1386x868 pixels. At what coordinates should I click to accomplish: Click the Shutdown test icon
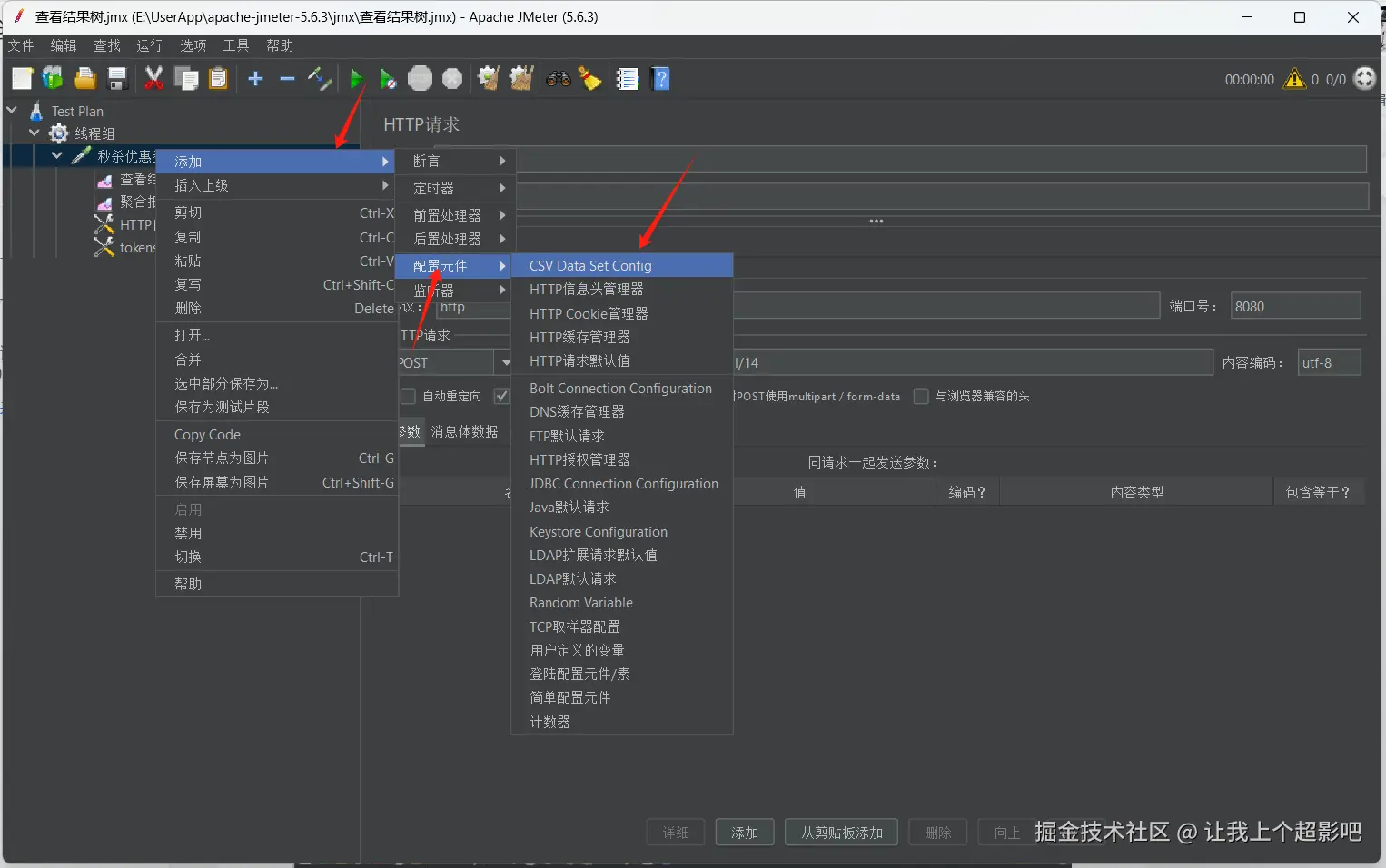point(452,79)
